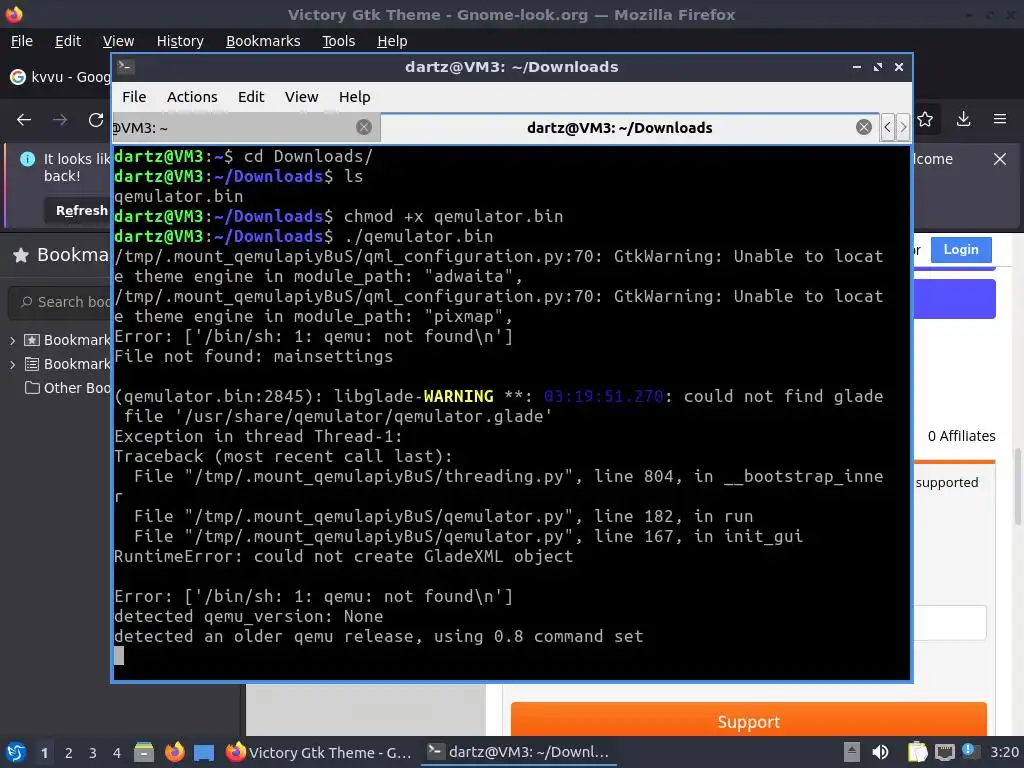Image resolution: width=1024 pixels, height=768 pixels.
Task: Close the @VM3: ~ terminal tab
Action: [x=364, y=127]
